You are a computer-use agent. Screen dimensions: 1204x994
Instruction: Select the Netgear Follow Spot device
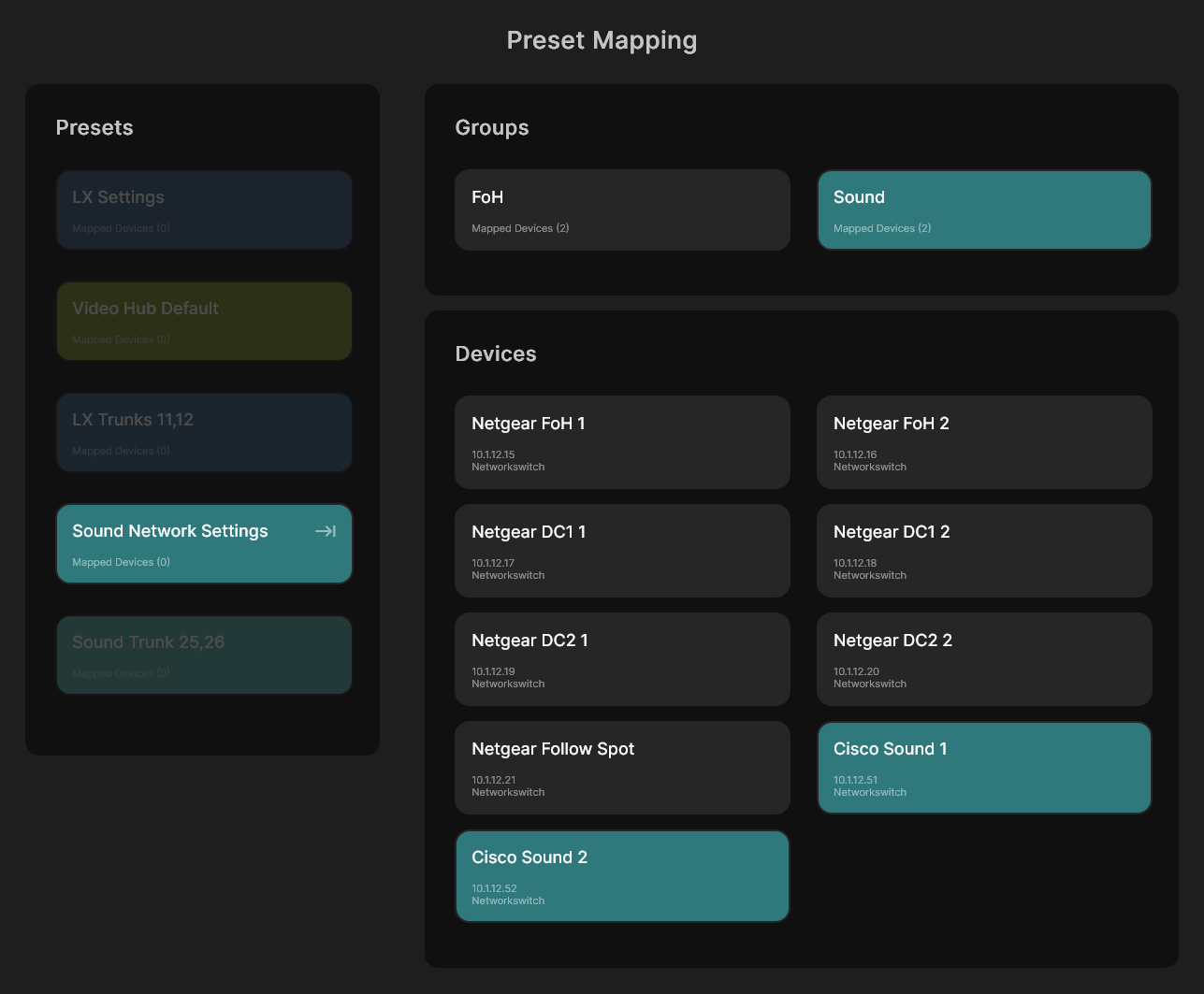pyautogui.click(x=621, y=767)
